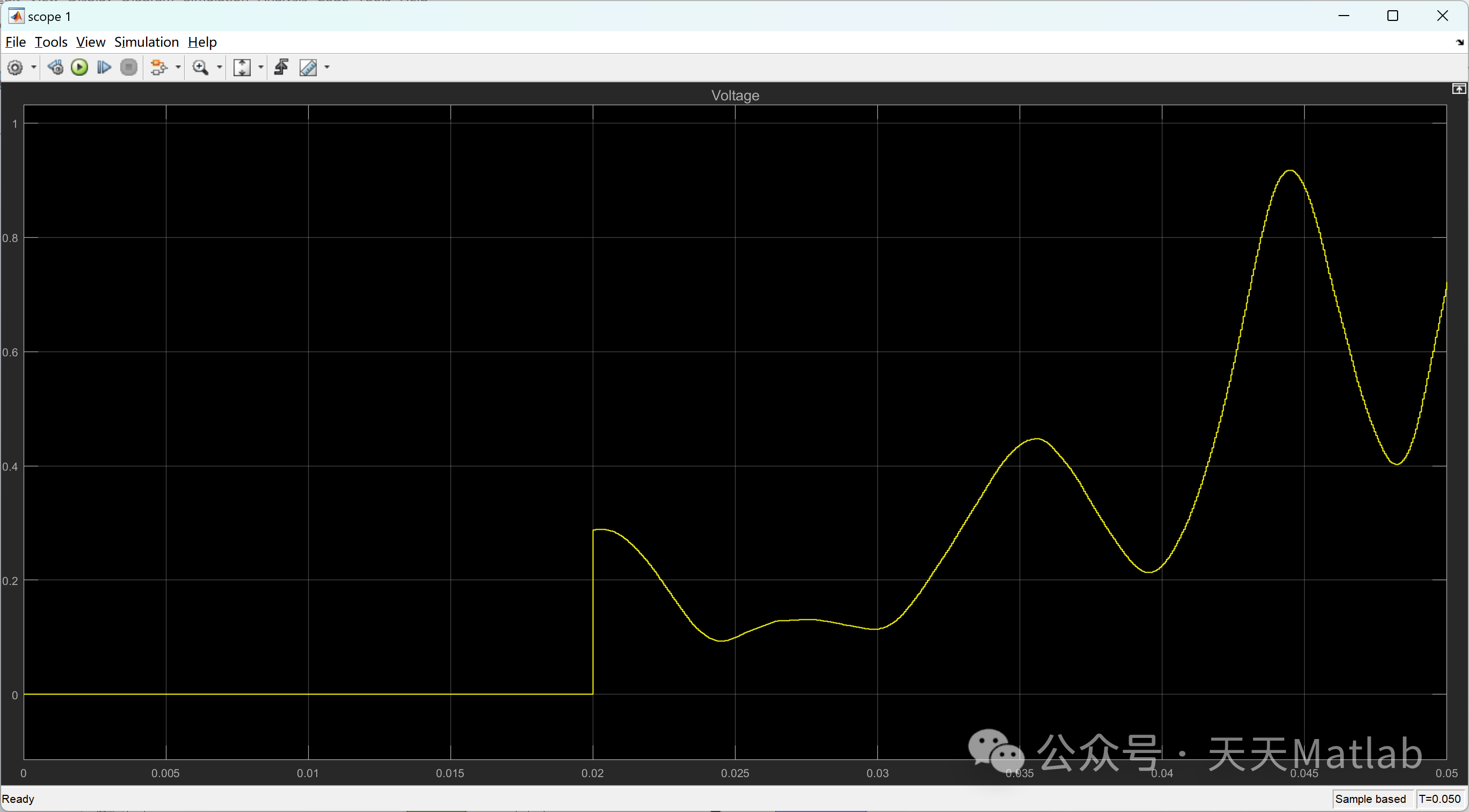Expand dropdown arrow beside configuration gear
This screenshot has width=1469, height=812.
pyautogui.click(x=34, y=68)
